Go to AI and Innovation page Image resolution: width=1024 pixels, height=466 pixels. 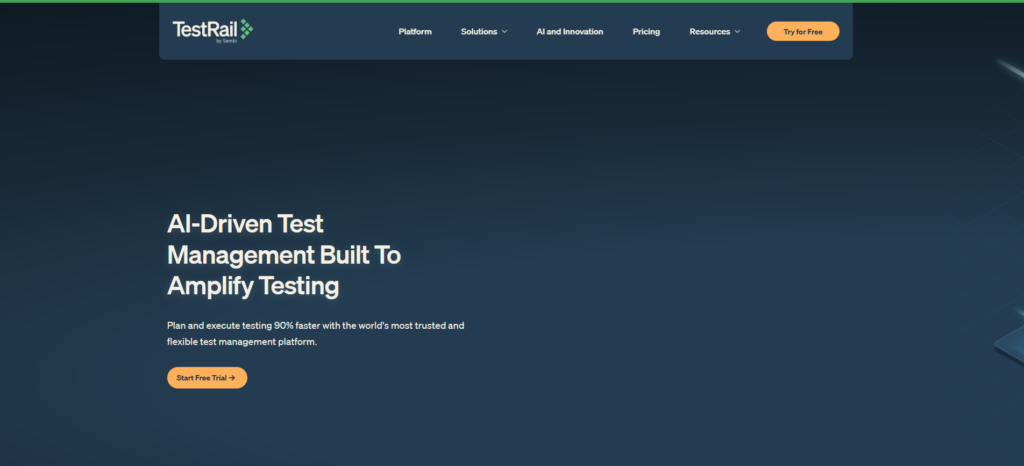point(570,32)
